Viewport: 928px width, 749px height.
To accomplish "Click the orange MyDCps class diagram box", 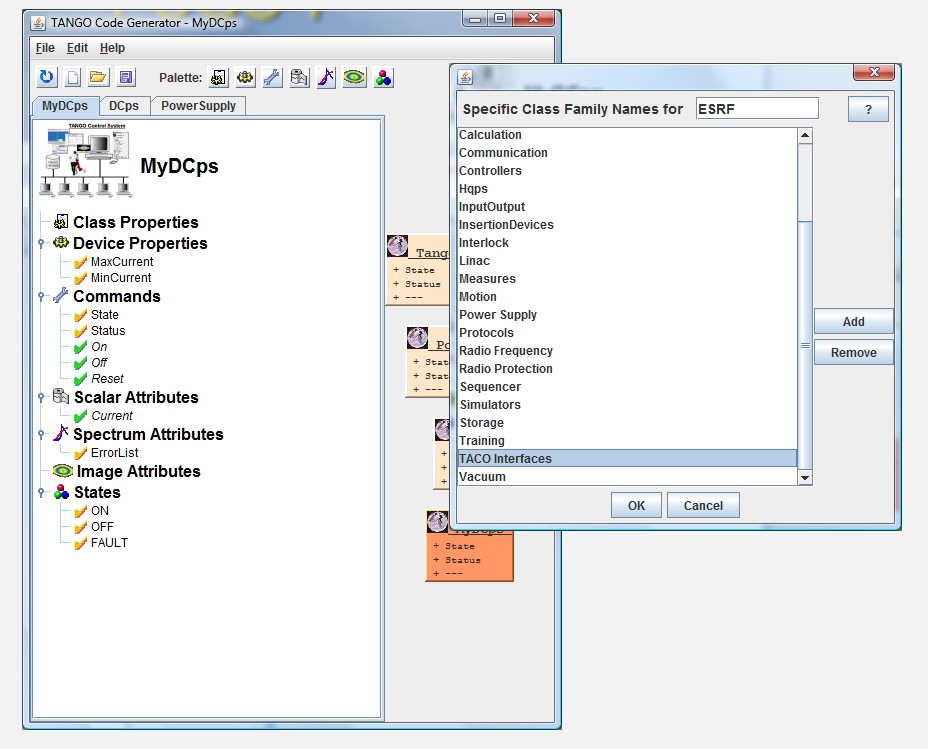I will point(469,554).
